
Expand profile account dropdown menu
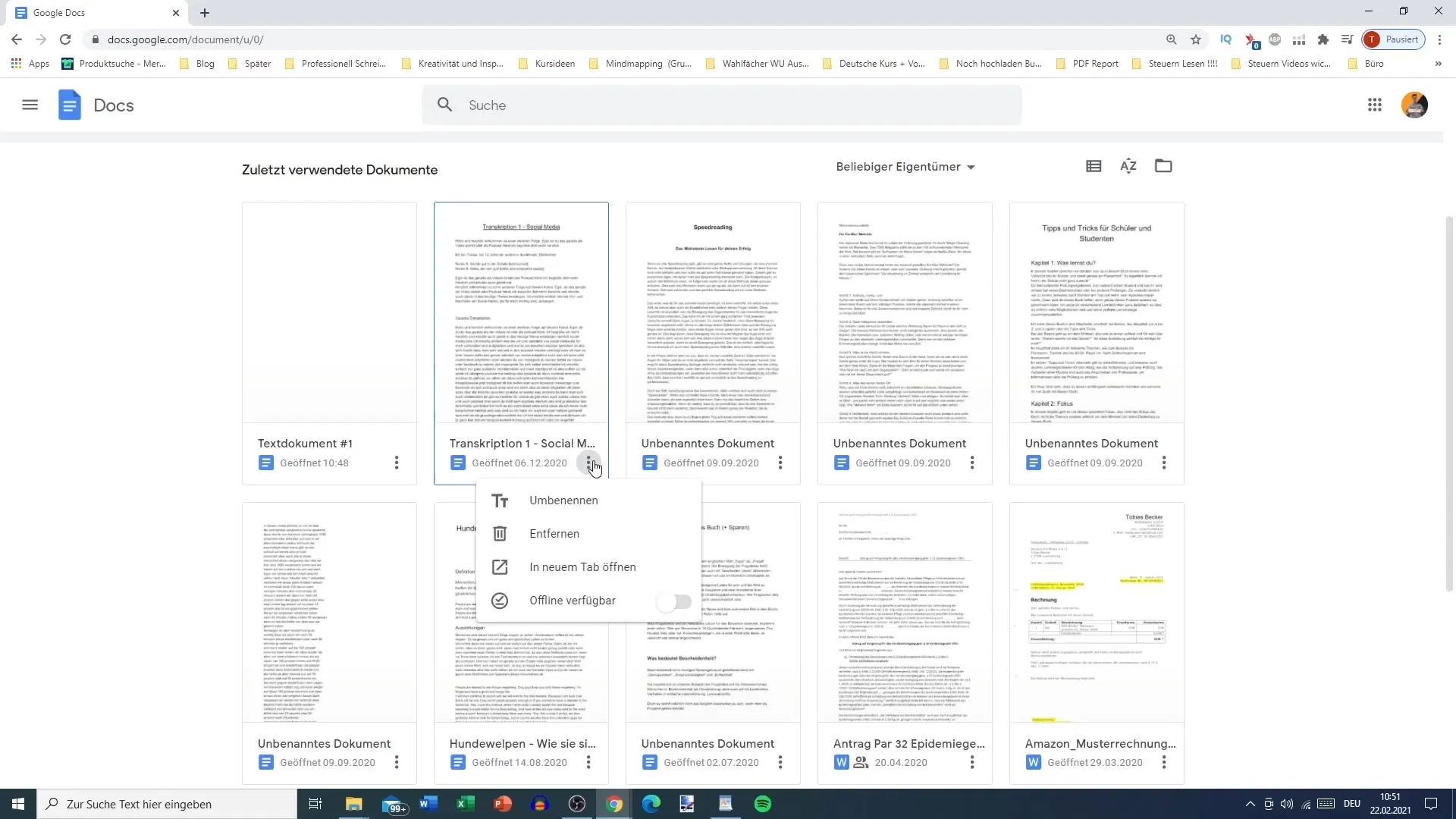coord(1416,104)
